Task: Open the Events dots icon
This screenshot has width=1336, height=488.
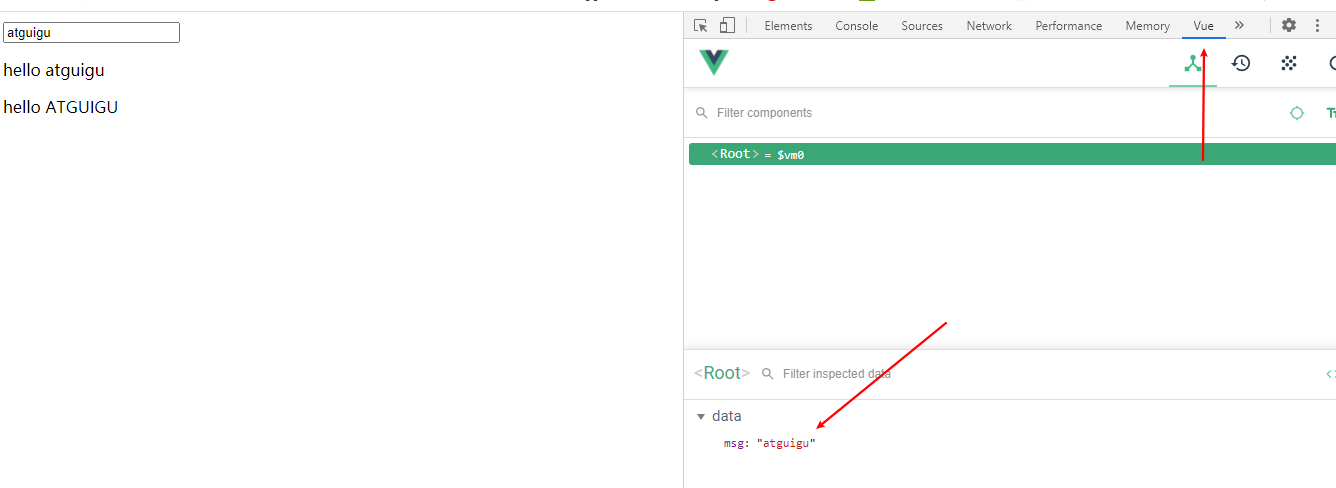Action: 1289,63
